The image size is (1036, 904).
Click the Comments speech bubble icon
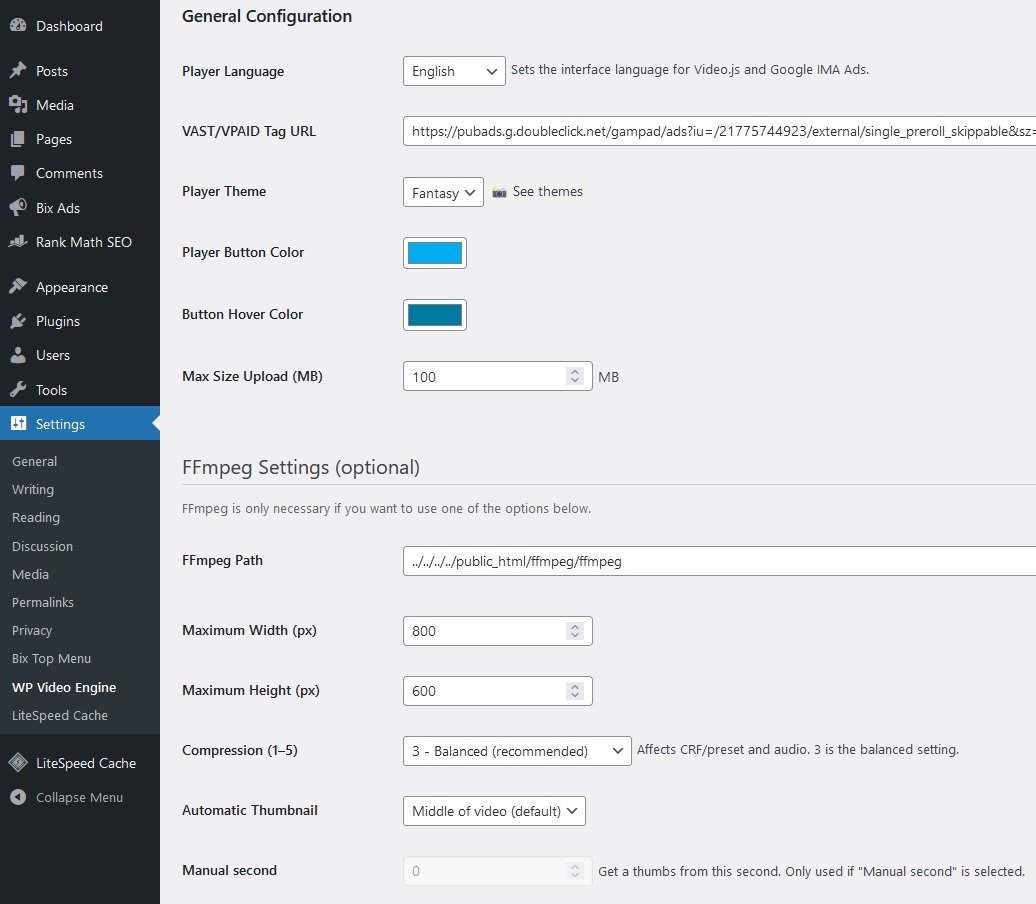tap(18, 173)
